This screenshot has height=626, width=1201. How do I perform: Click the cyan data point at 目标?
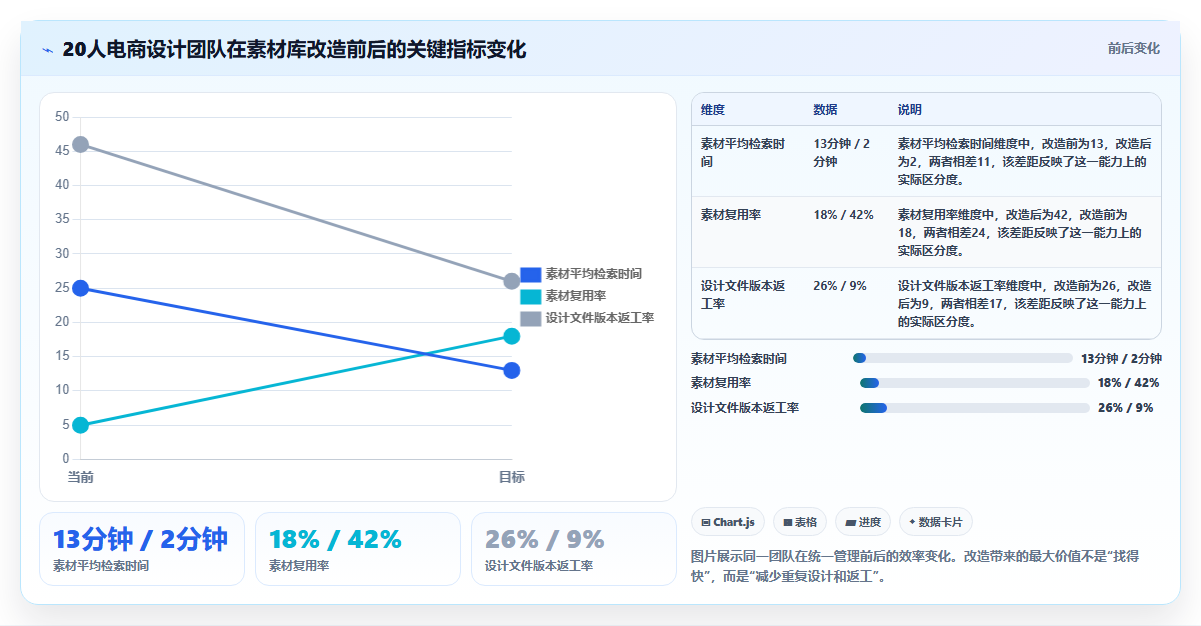coord(511,336)
